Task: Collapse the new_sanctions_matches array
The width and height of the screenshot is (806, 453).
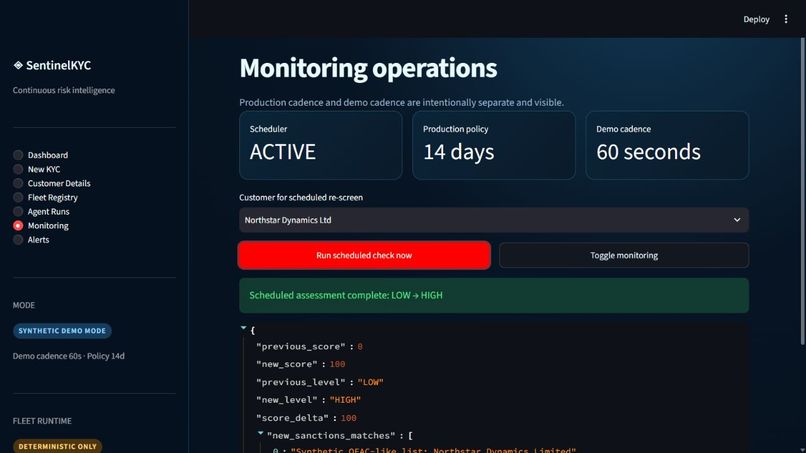Action: (x=260, y=433)
